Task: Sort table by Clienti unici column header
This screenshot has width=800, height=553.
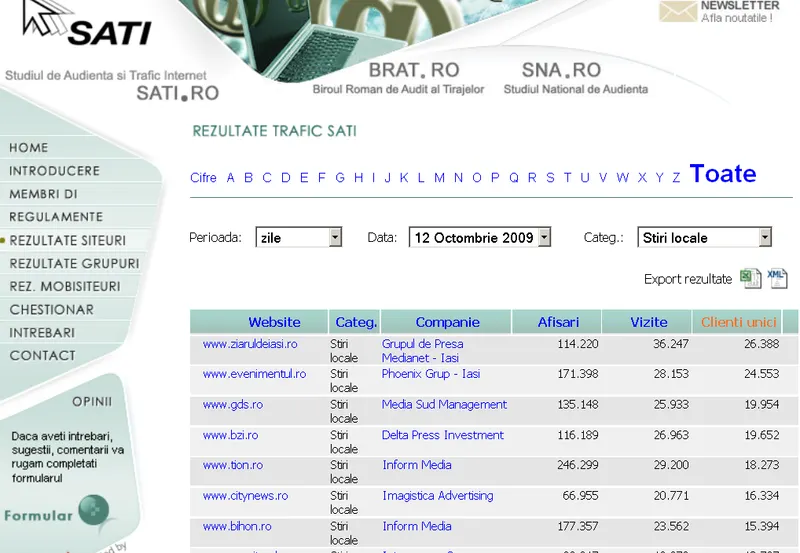Action: coord(738,322)
